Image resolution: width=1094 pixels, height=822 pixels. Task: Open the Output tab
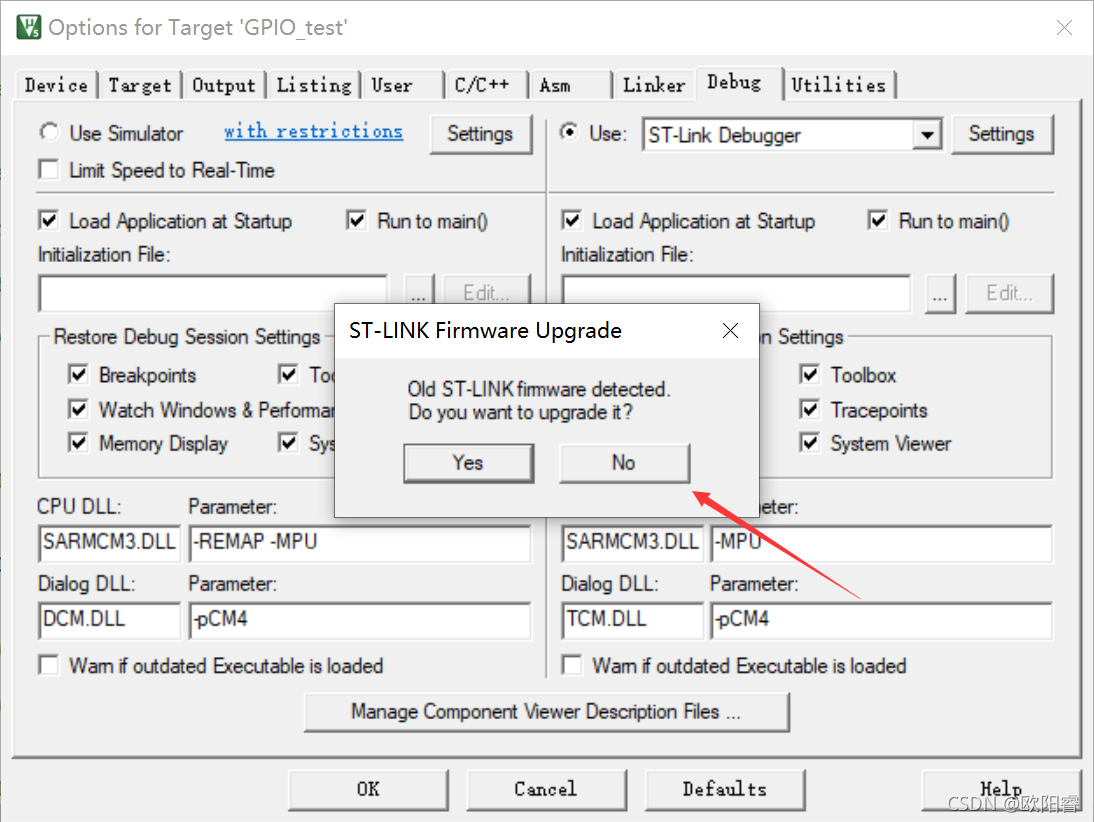[224, 85]
